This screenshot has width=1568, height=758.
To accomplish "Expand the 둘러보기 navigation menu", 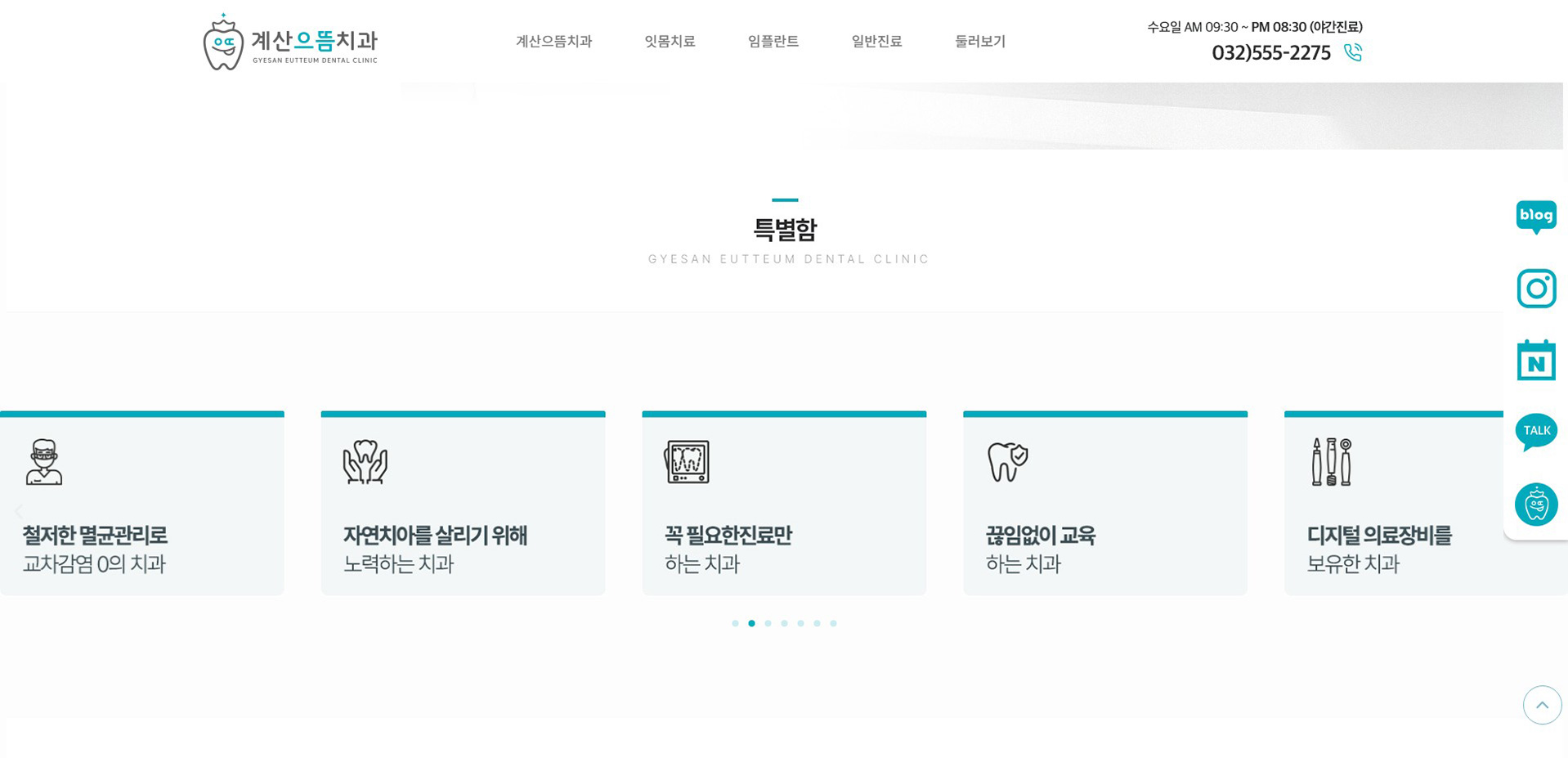I will (980, 41).
